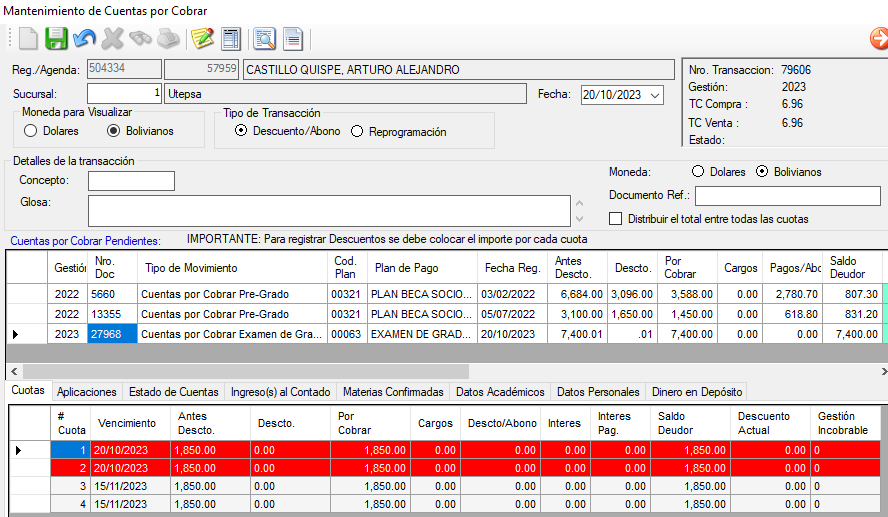The height and width of the screenshot is (517, 888).
Task: Click the name field CASTILLO QUISPE, ARTURO ALEJANDRO
Action: pos(459,70)
